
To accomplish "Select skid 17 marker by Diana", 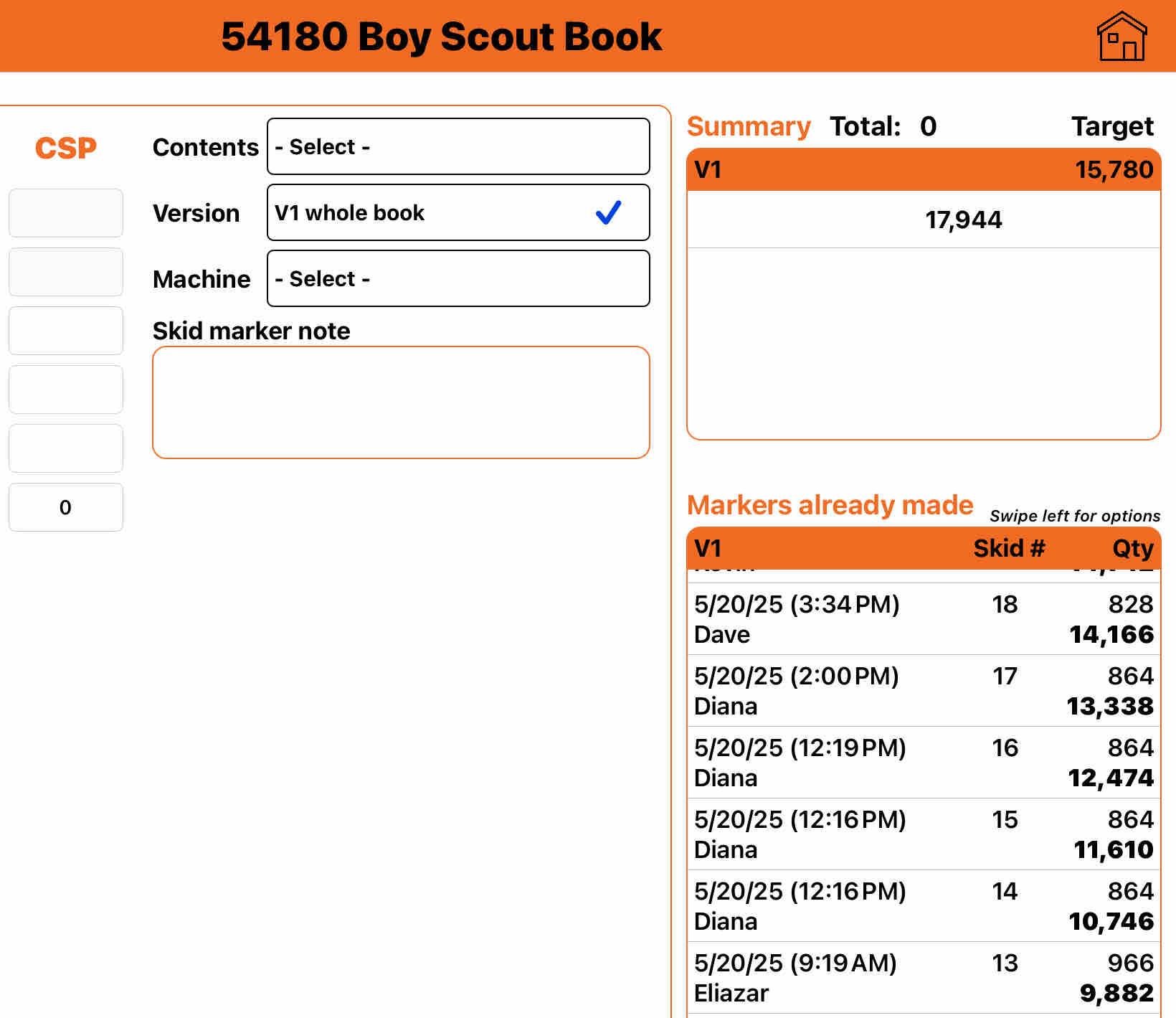I will click(x=924, y=691).
